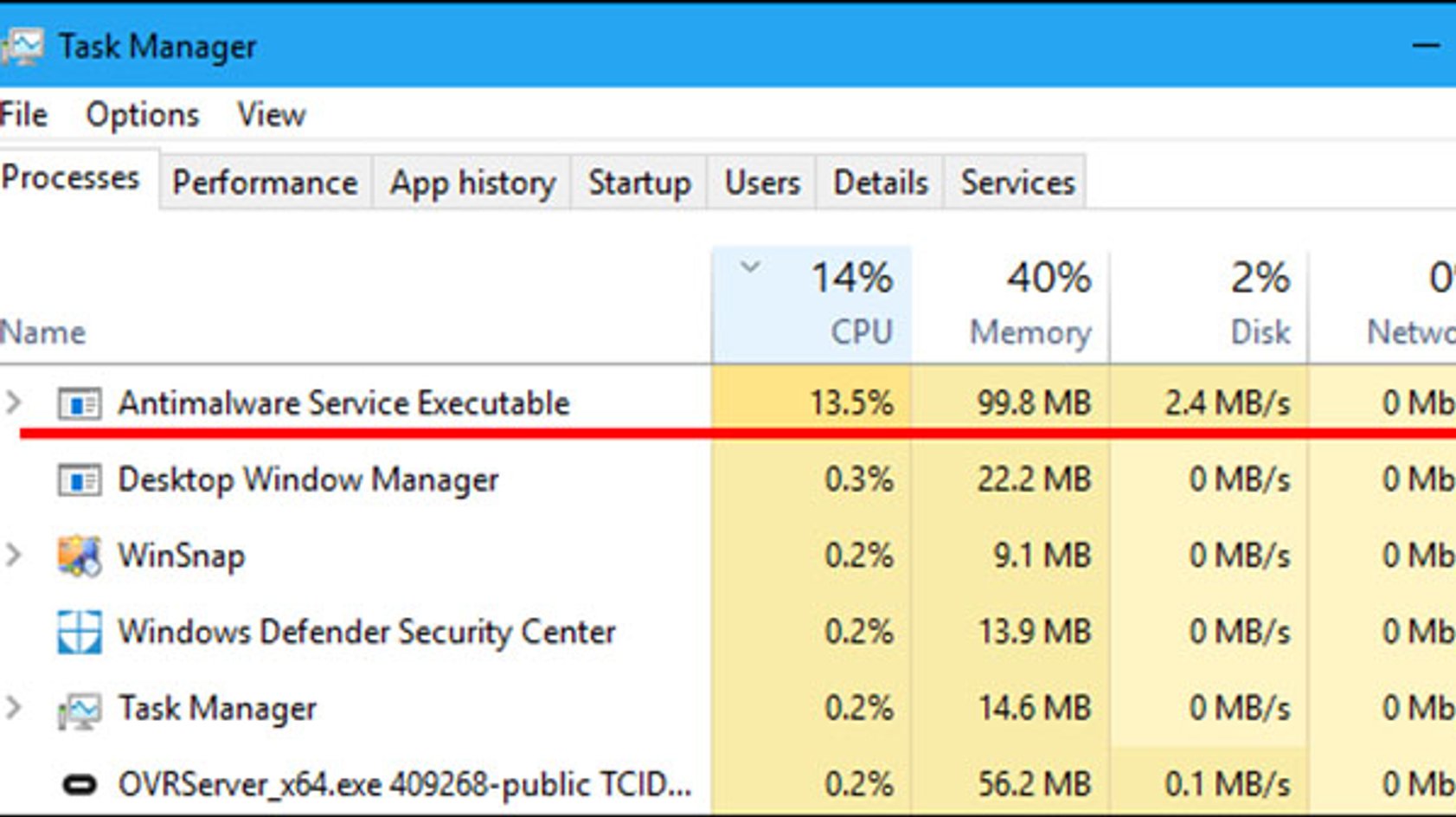This screenshot has width=1456, height=817.
Task: Go to the Startup tab
Action: [x=639, y=183]
